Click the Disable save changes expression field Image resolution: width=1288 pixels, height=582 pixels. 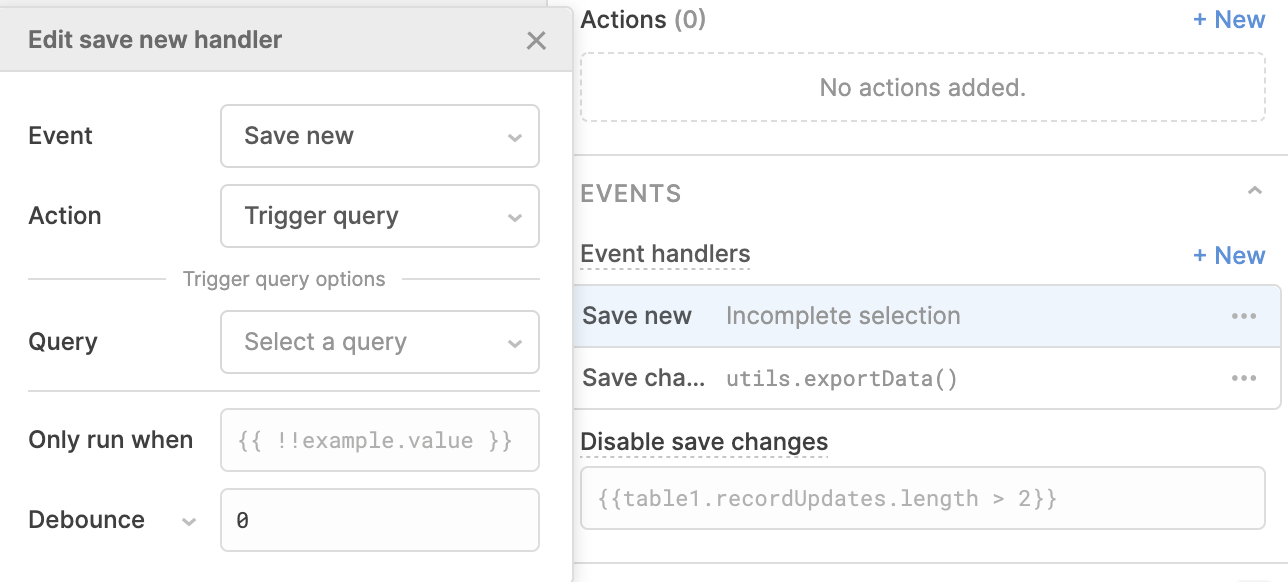click(x=923, y=498)
